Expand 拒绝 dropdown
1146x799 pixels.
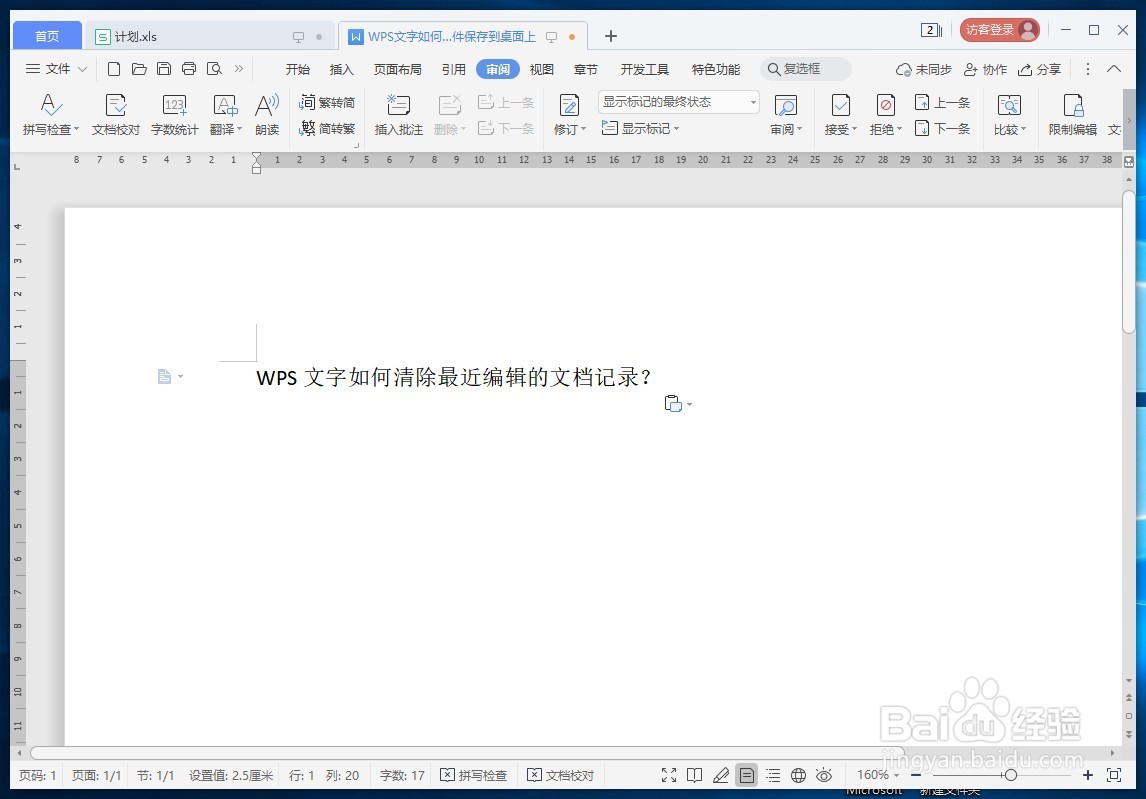(x=899, y=129)
